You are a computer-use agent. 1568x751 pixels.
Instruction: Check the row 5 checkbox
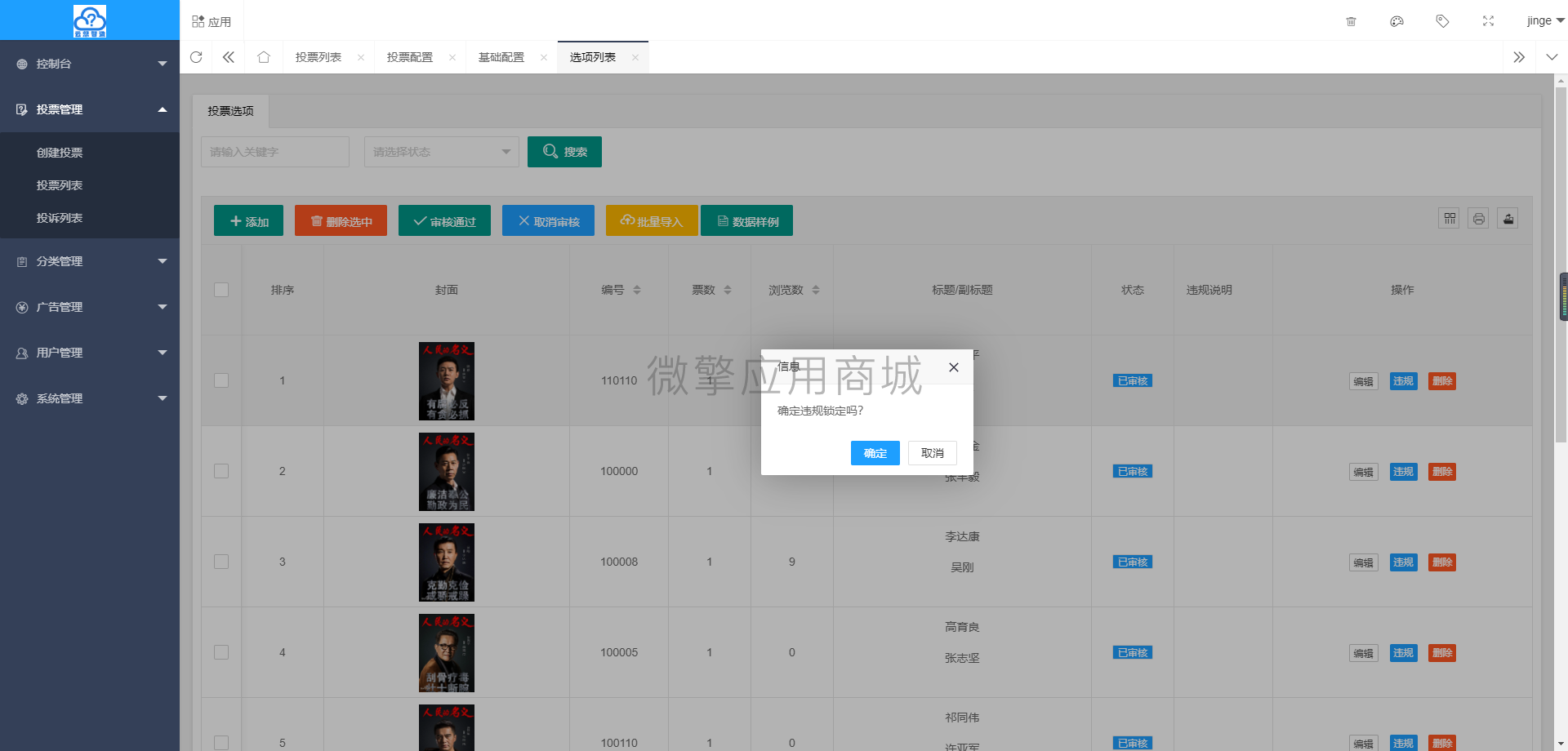pos(221,743)
